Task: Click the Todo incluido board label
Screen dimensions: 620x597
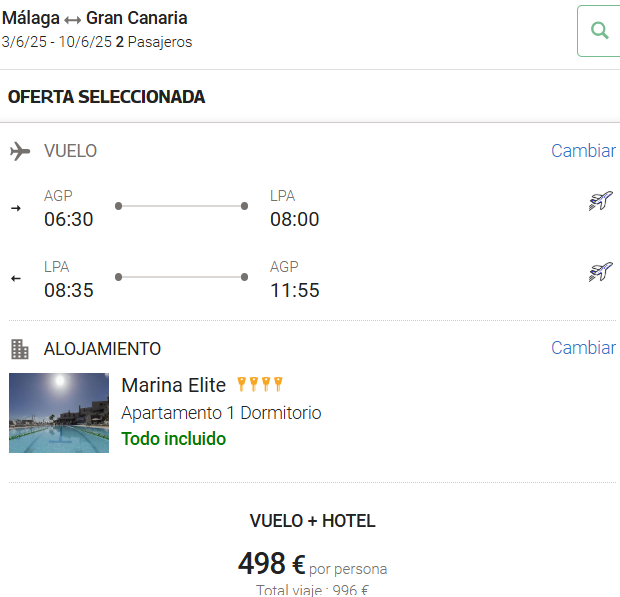Action: point(174,439)
